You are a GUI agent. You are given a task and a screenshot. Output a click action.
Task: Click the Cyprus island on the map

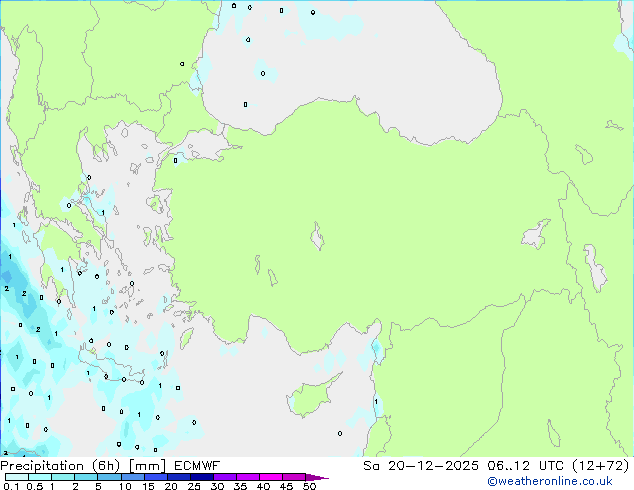tap(313, 395)
